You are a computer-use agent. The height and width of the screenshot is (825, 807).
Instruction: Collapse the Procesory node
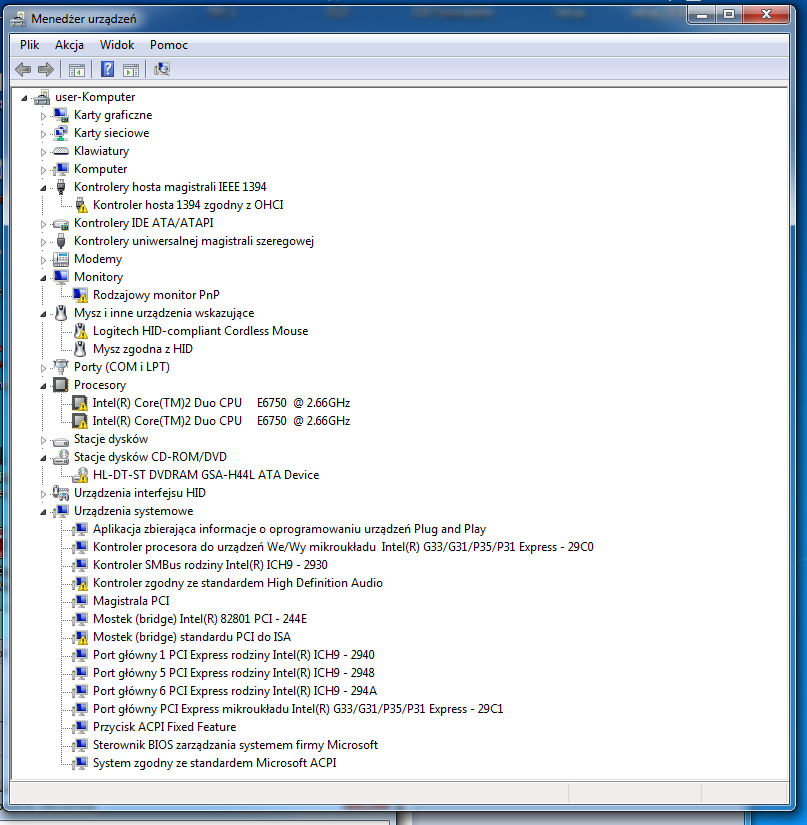(x=43, y=386)
